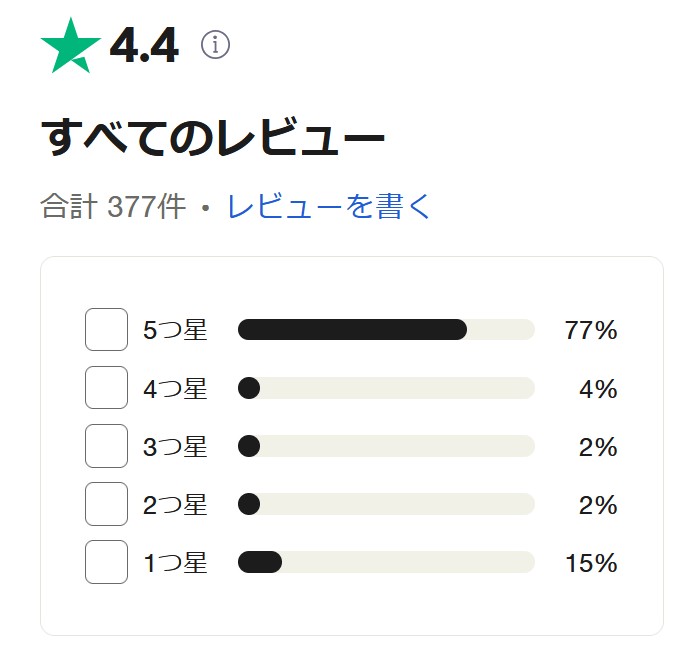The height and width of the screenshot is (652, 682).
Task: Select the 15% percentage label
Action: point(591,562)
